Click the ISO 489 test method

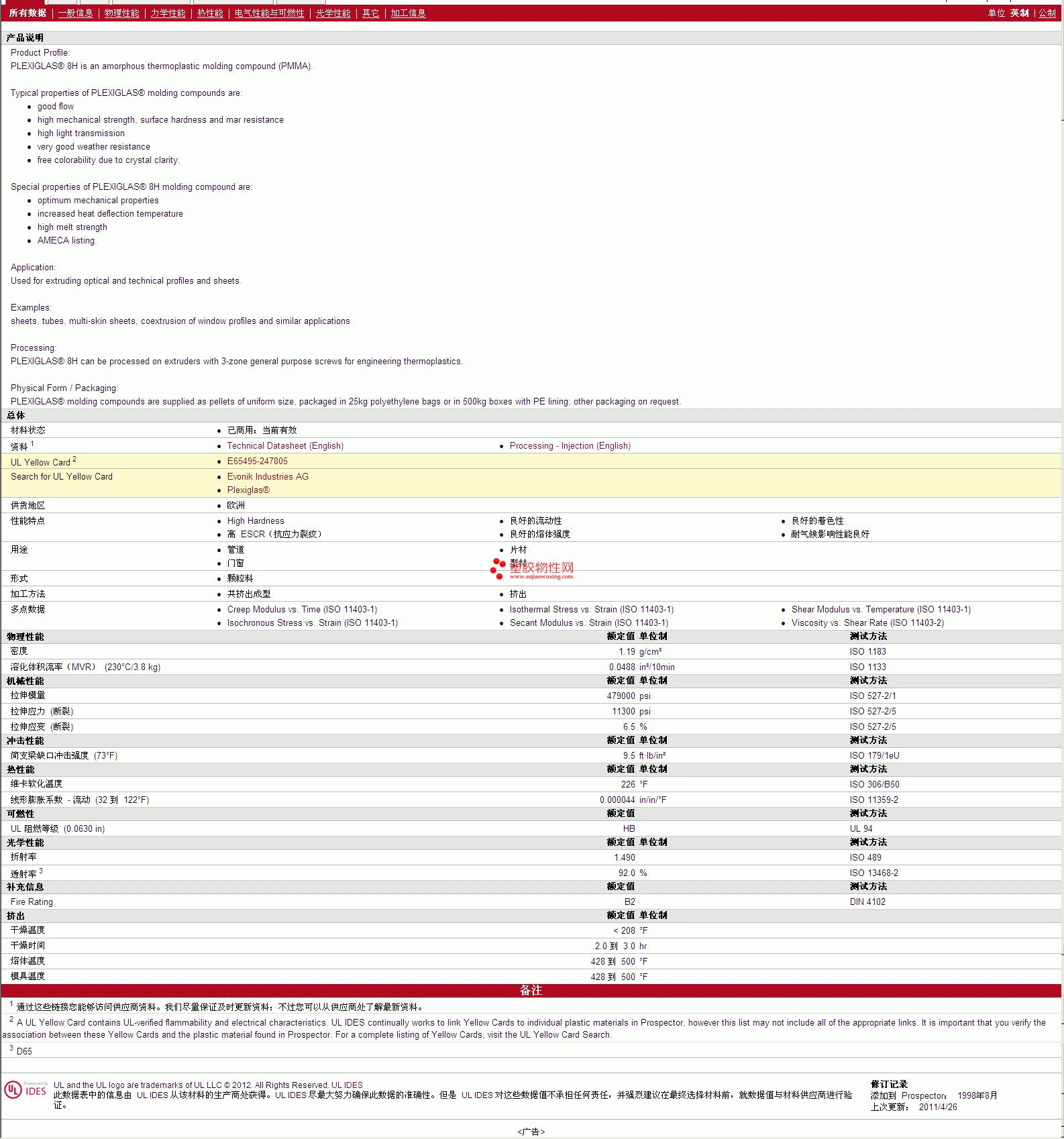865,858
